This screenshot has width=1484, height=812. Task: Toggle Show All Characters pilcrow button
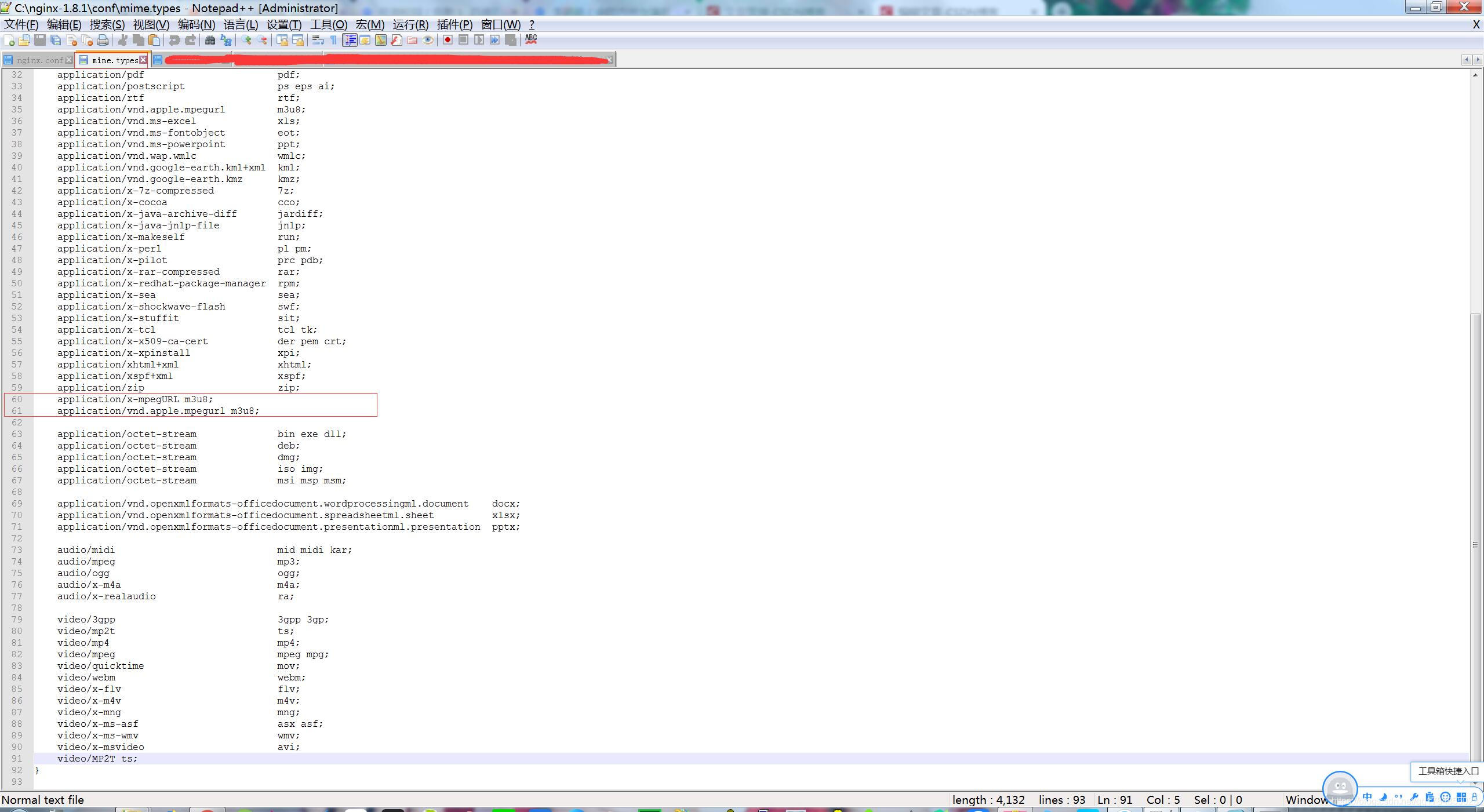pos(333,40)
